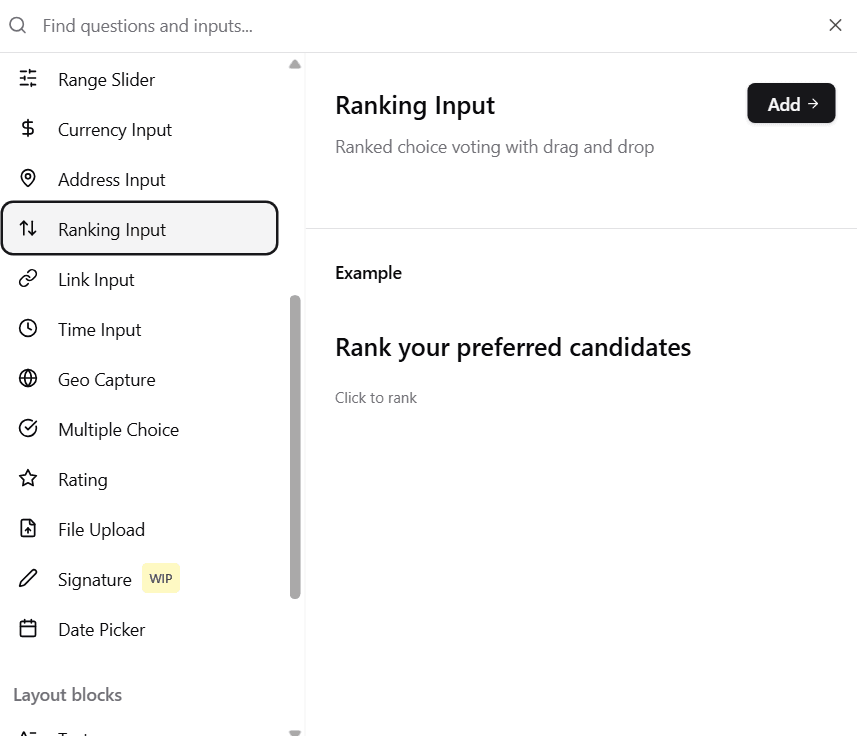Open the Multiple Choice block entry
The height and width of the screenshot is (736, 857).
(x=120, y=429)
